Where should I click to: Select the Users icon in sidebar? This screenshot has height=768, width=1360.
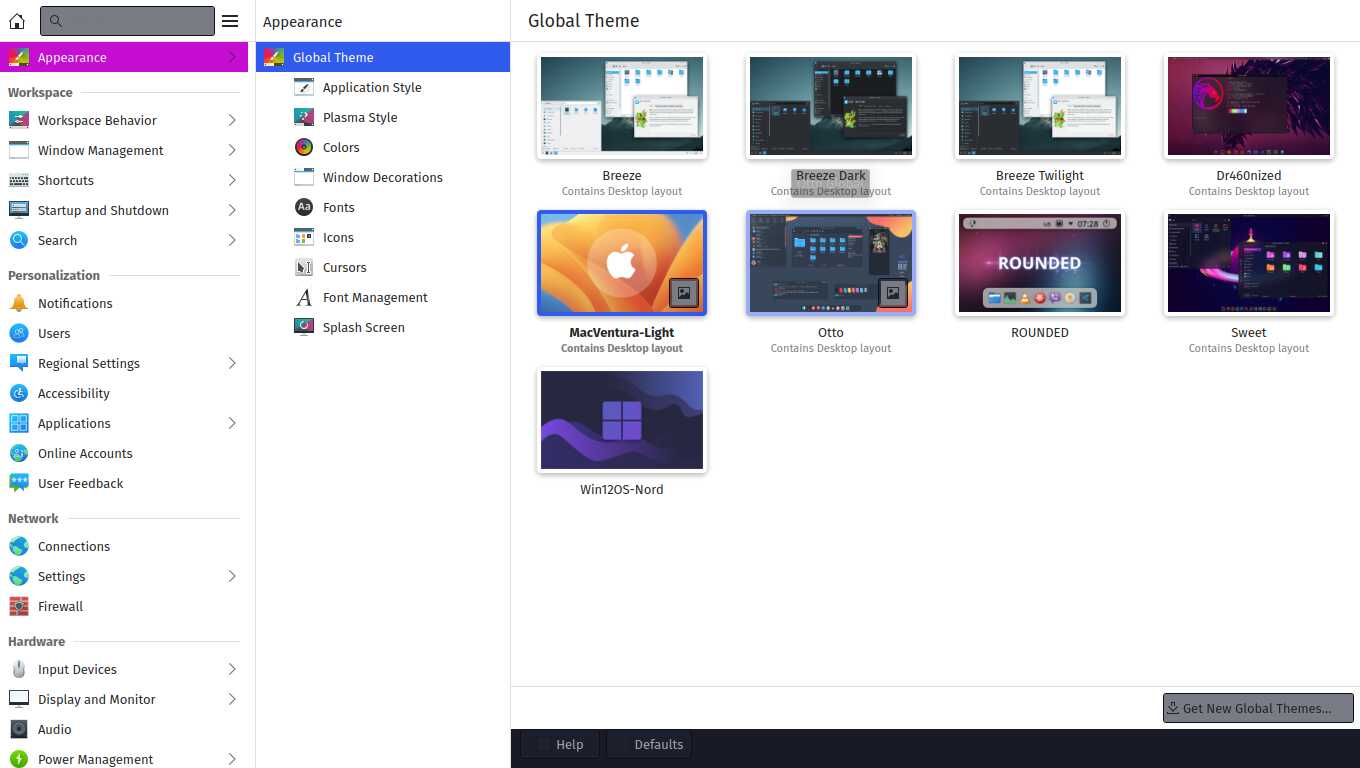tap(19, 333)
